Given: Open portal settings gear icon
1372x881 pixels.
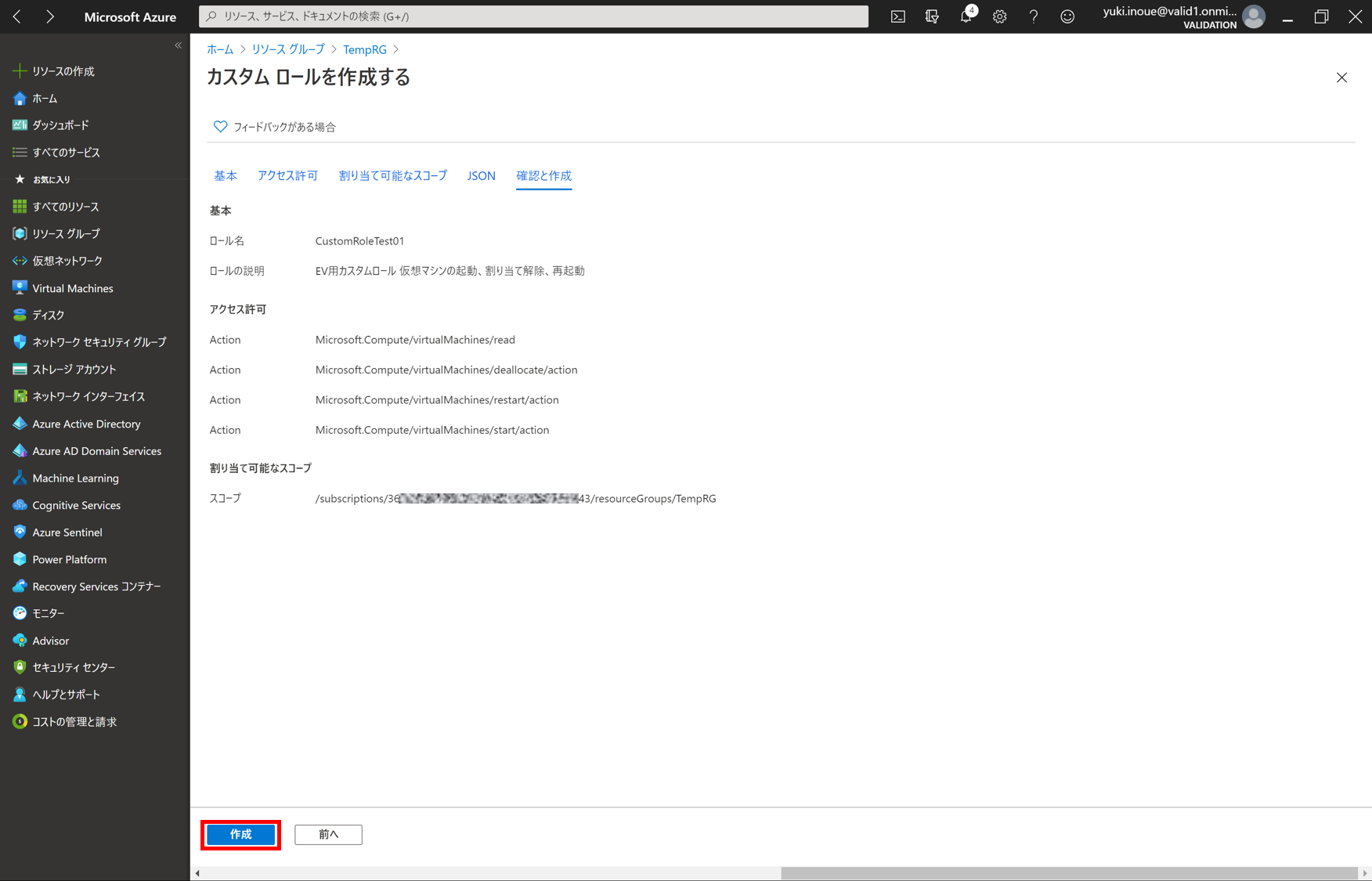Looking at the screenshot, I should coord(1000,16).
